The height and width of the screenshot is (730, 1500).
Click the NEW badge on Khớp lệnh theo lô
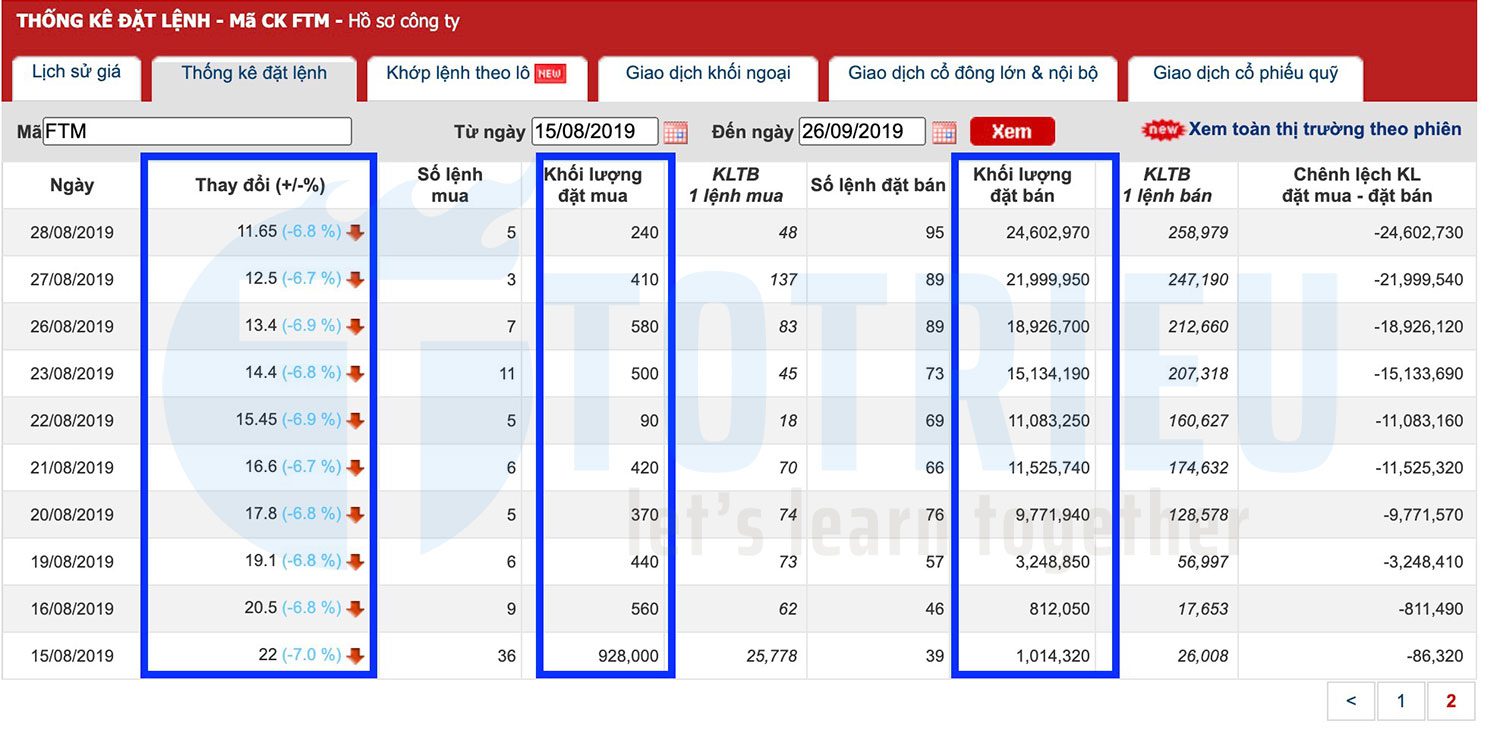(x=550, y=73)
